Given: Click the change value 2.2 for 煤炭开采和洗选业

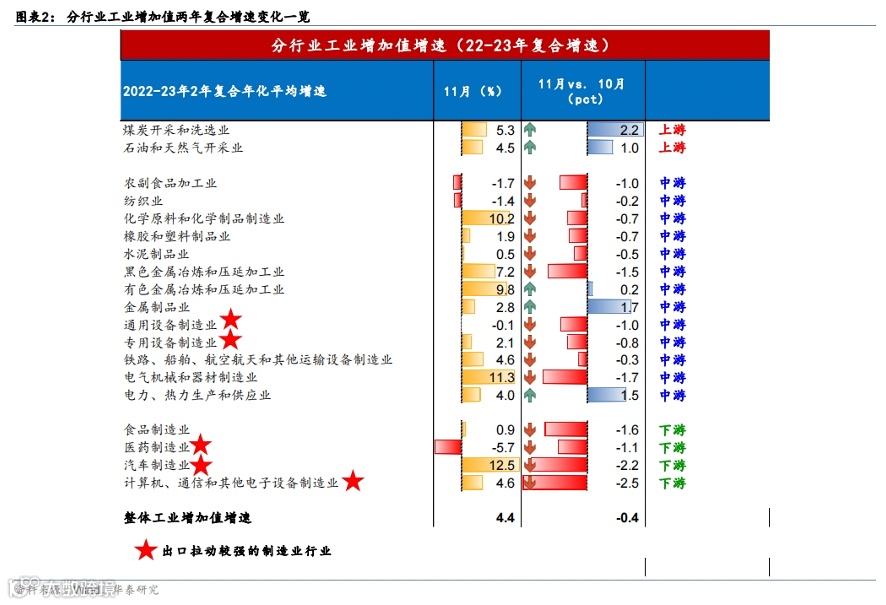Looking at the screenshot, I should pos(629,130).
